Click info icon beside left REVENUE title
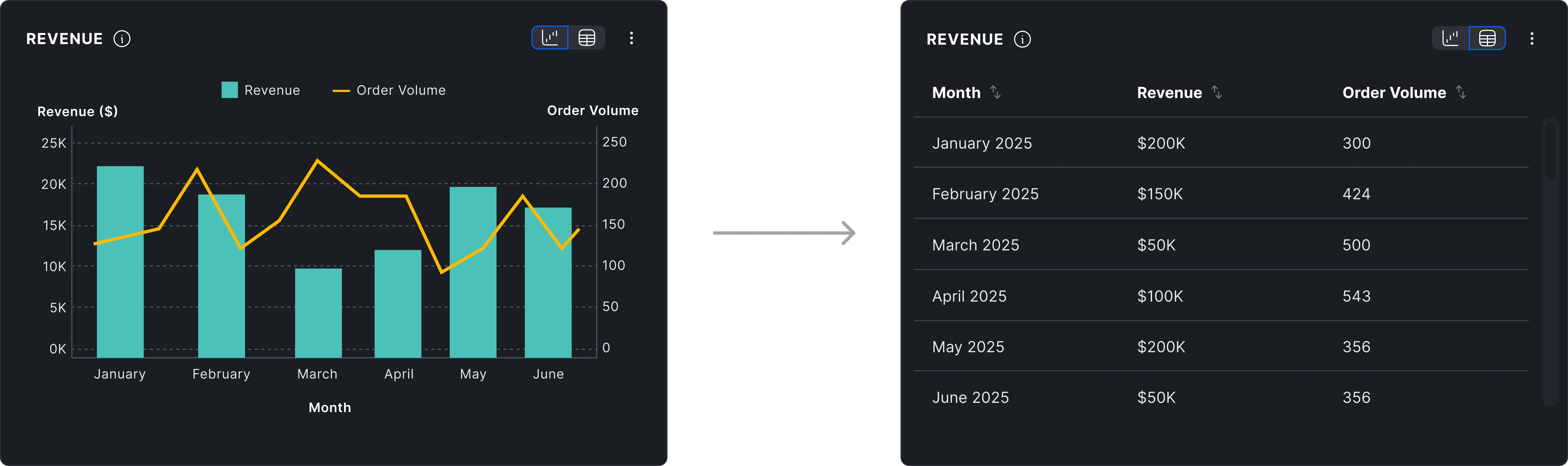This screenshot has width=1568, height=466. (122, 39)
